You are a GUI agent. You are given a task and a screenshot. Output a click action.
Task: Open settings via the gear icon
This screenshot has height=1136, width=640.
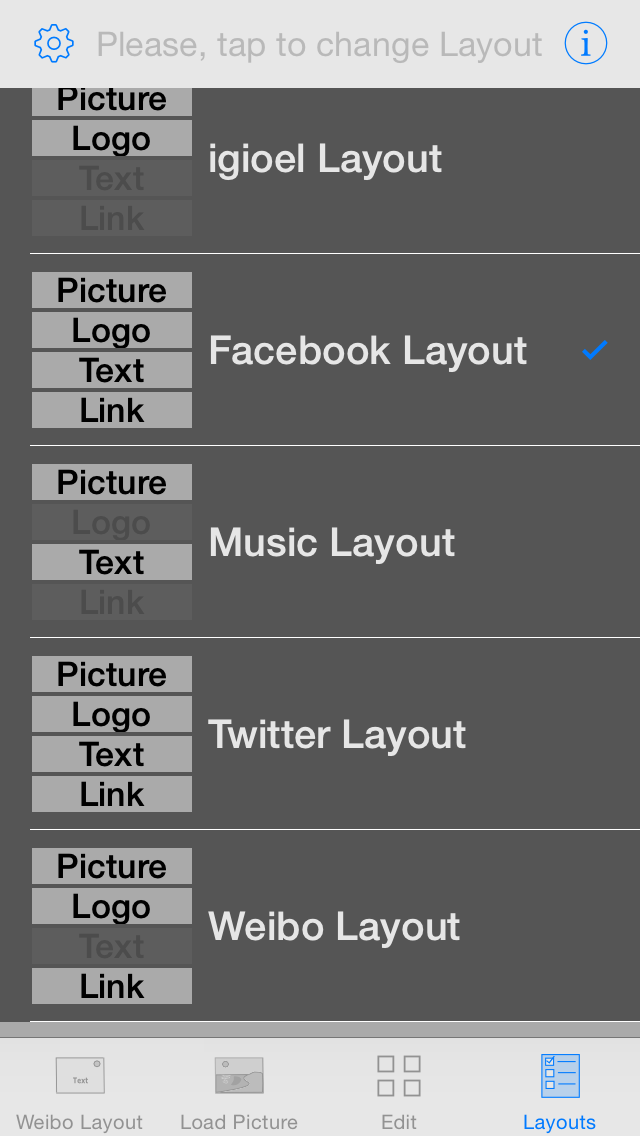click(x=54, y=43)
